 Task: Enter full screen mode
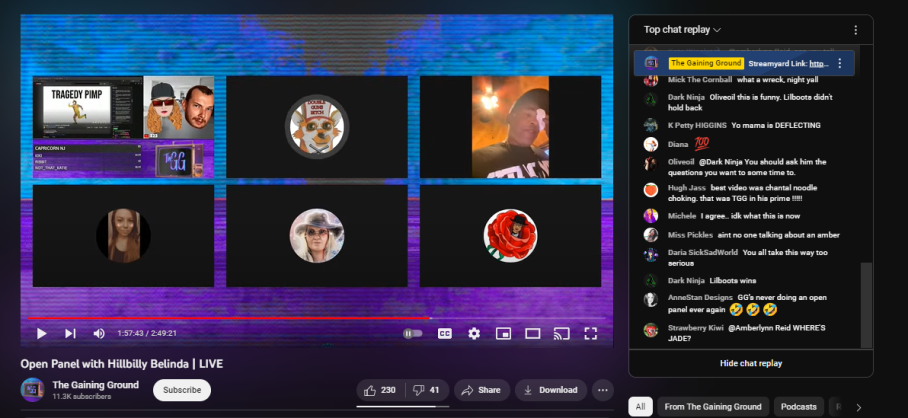591,333
